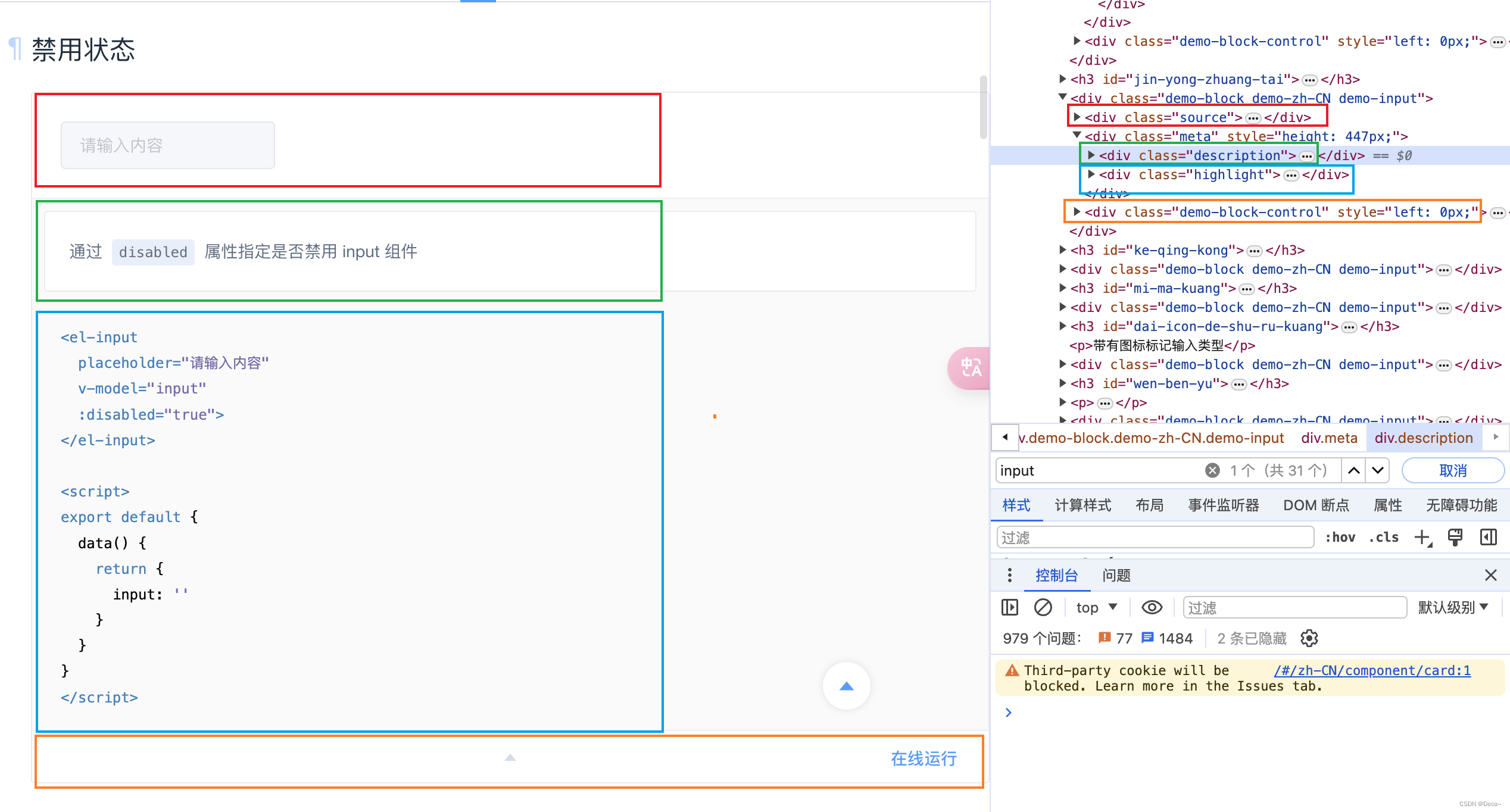The image size is (1510, 812).
Task: Expand div class description node
Action: tap(1091, 155)
